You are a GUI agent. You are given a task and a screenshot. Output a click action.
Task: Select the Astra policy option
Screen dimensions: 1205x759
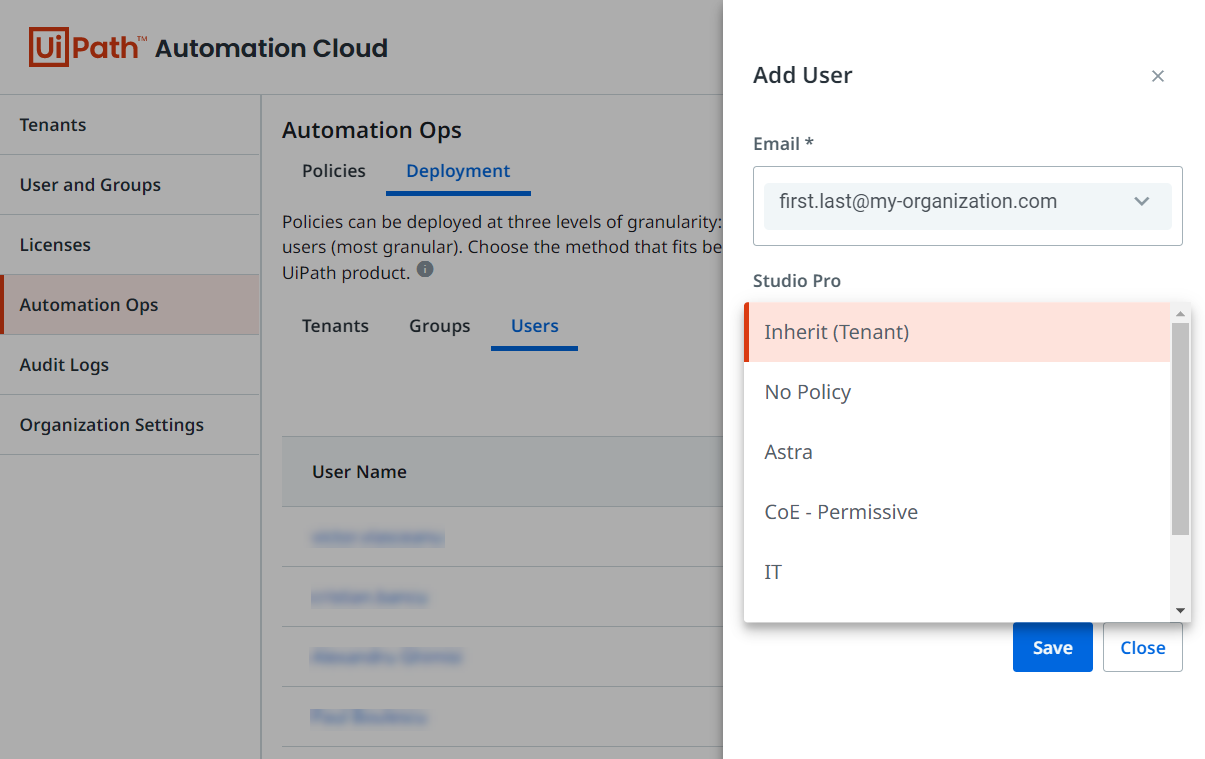pos(957,452)
